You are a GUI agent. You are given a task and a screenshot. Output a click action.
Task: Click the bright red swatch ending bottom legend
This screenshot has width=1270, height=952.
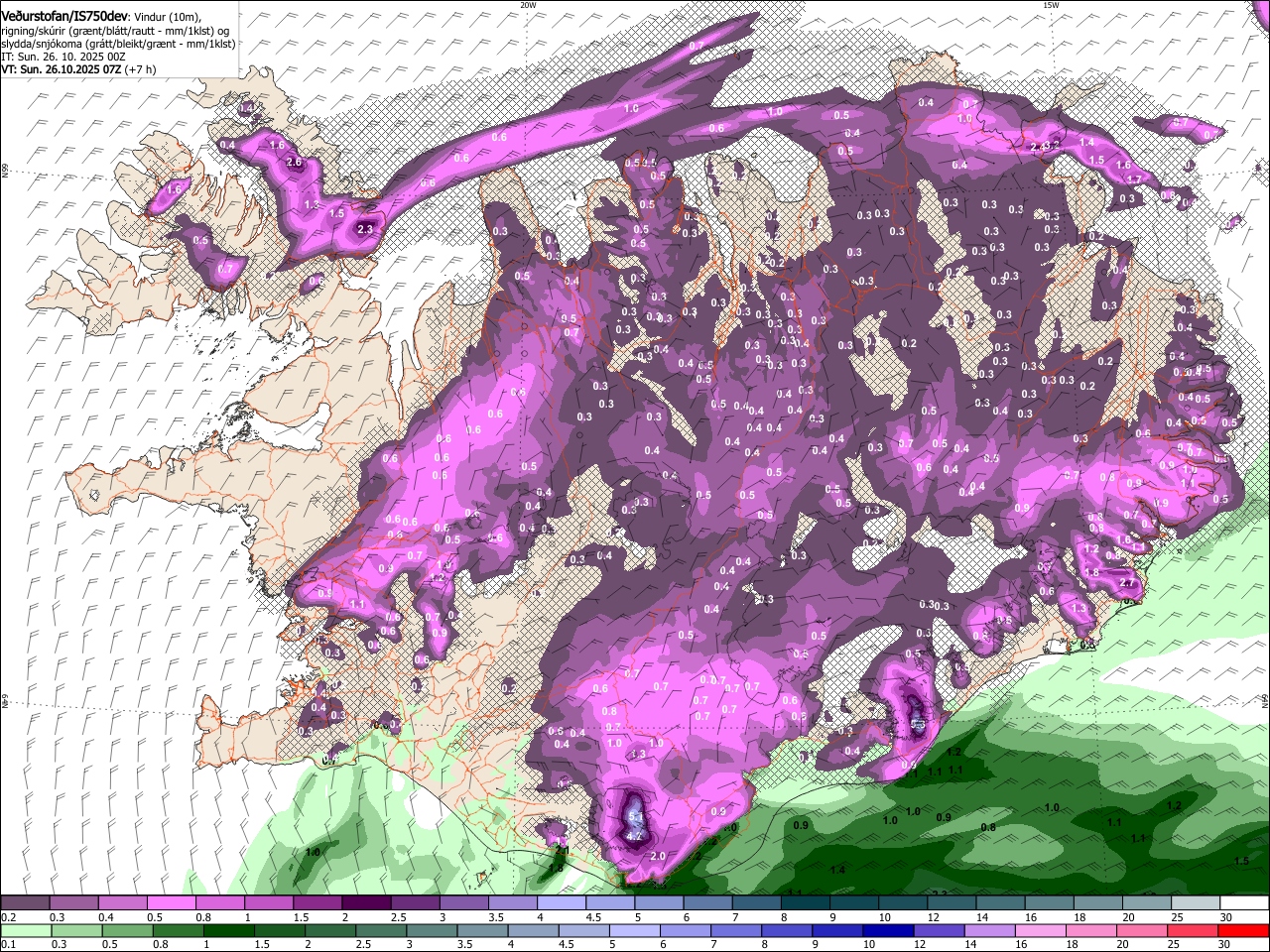click(x=1243, y=931)
